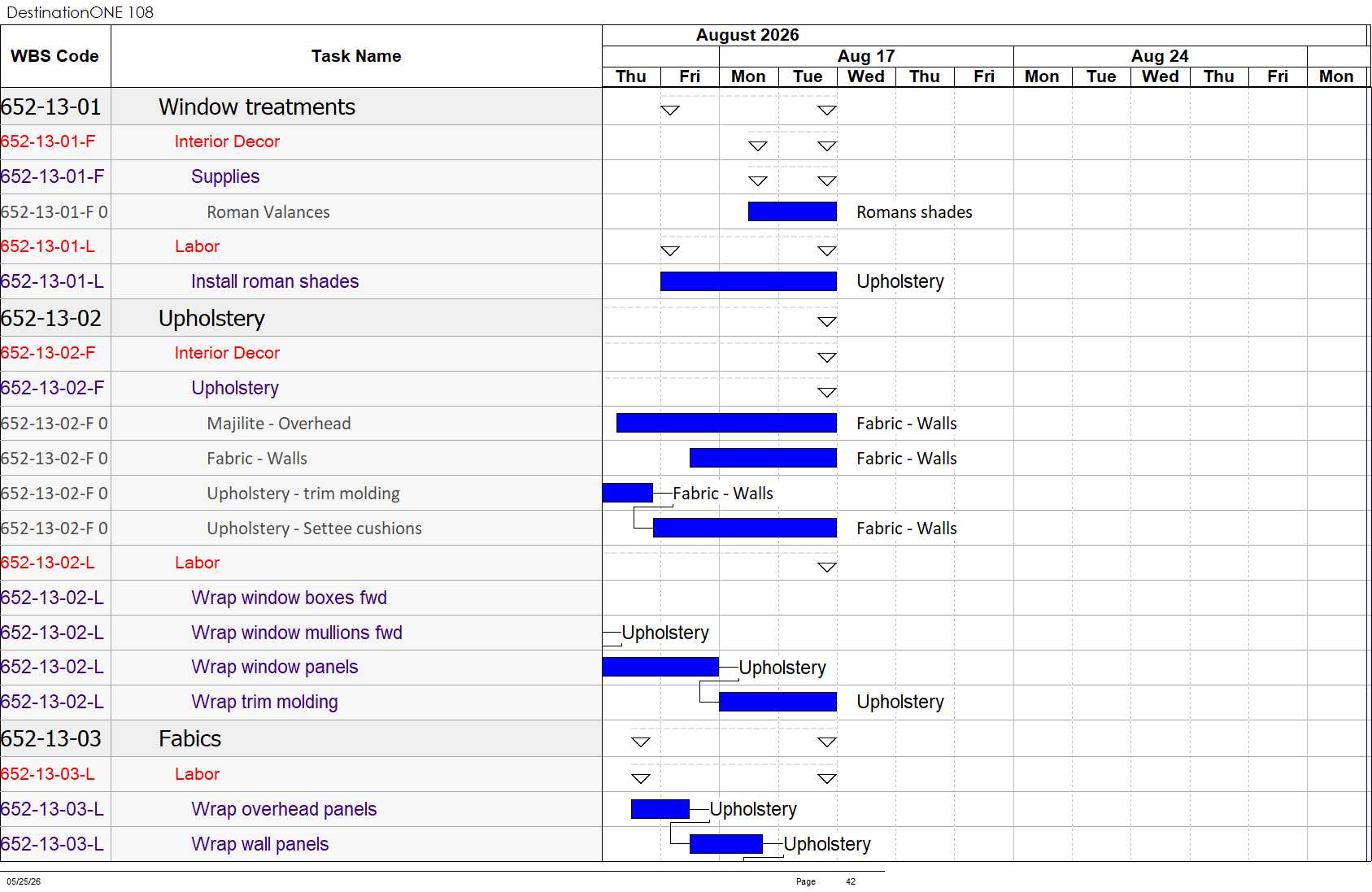Select Fabric - Walls in the Task Name column
Image resolution: width=1372 pixels, height=892 pixels.
click(257, 459)
